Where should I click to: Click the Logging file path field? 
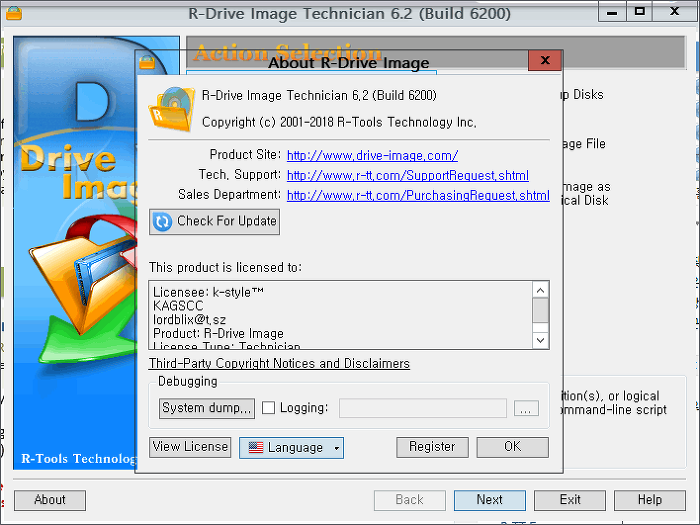(x=423, y=408)
